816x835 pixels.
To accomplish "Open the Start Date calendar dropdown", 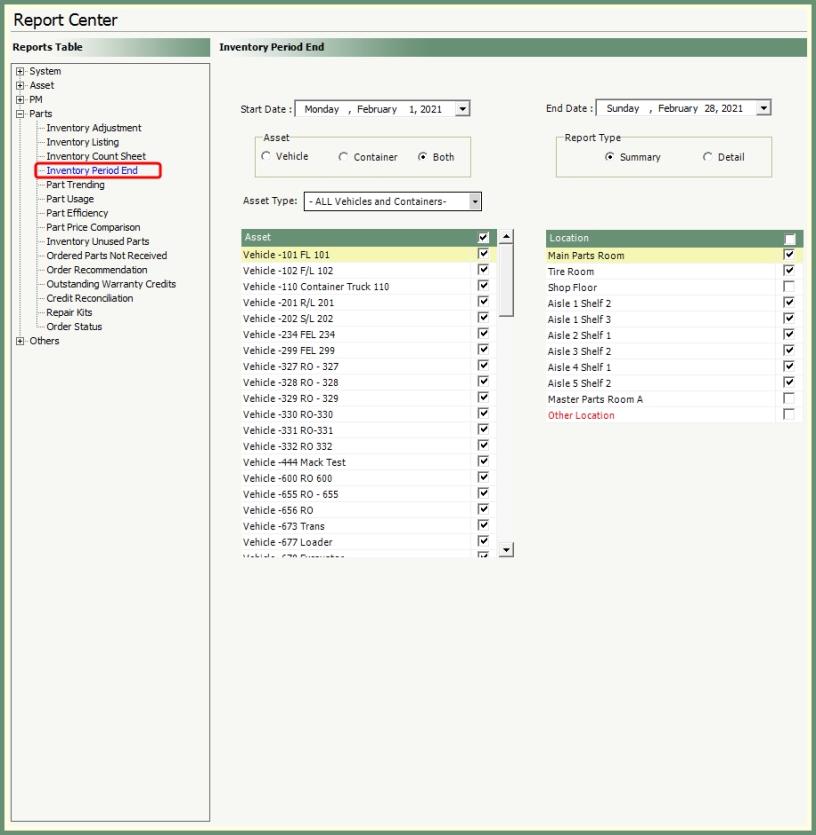I will pyautogui.click(x=461, y=109).
